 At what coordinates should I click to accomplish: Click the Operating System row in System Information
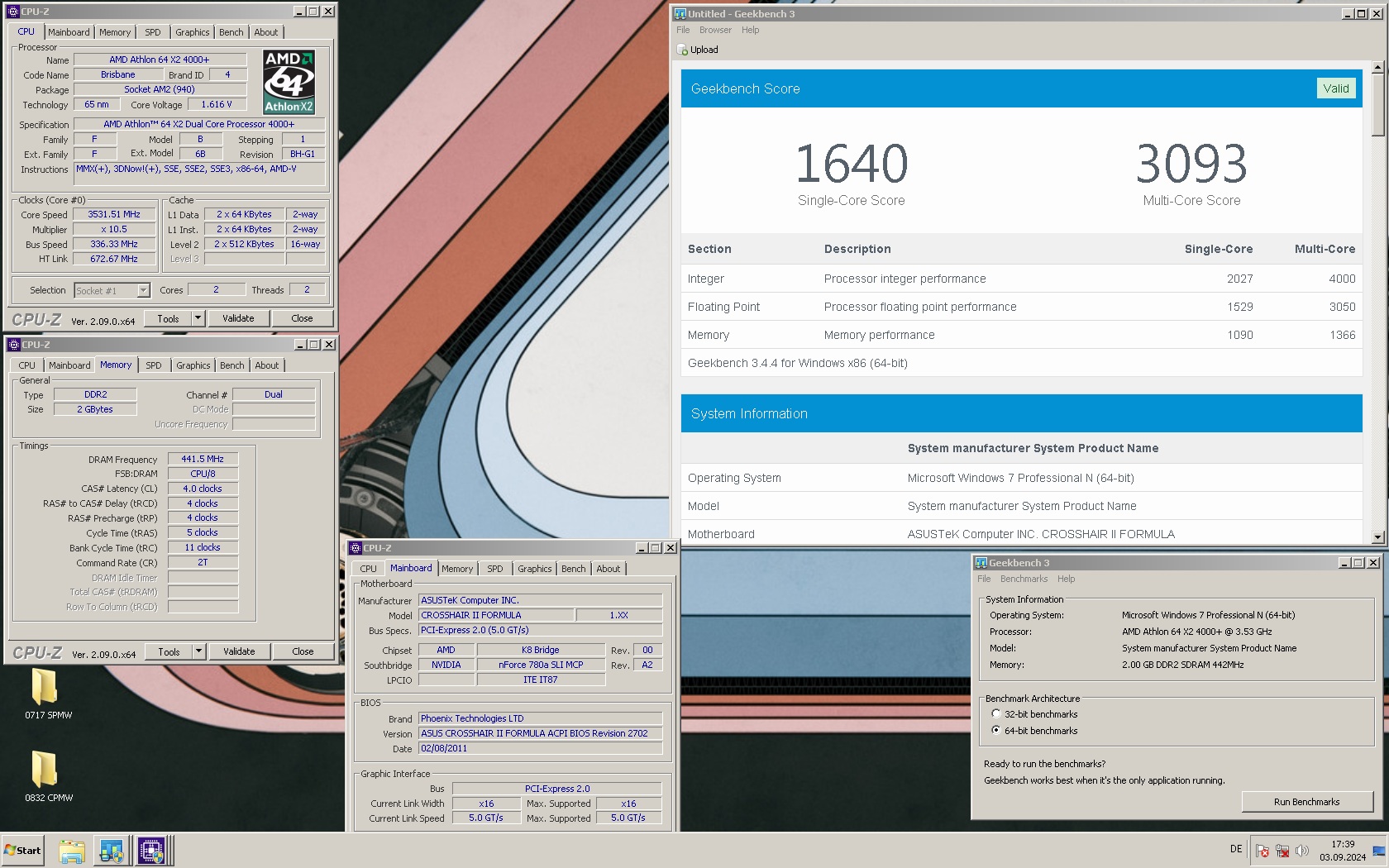click(1021, 478)
